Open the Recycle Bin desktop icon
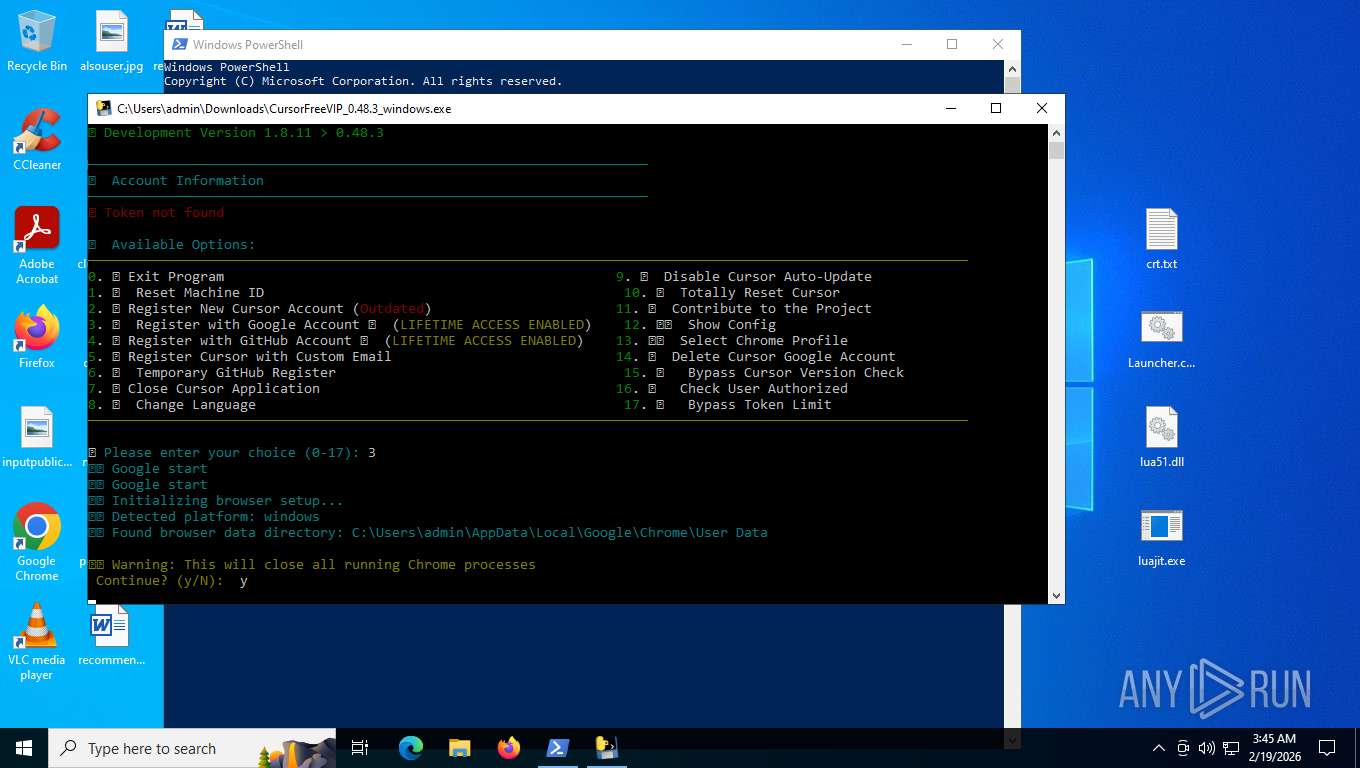 pyautogui.click(x=37, y=41)
